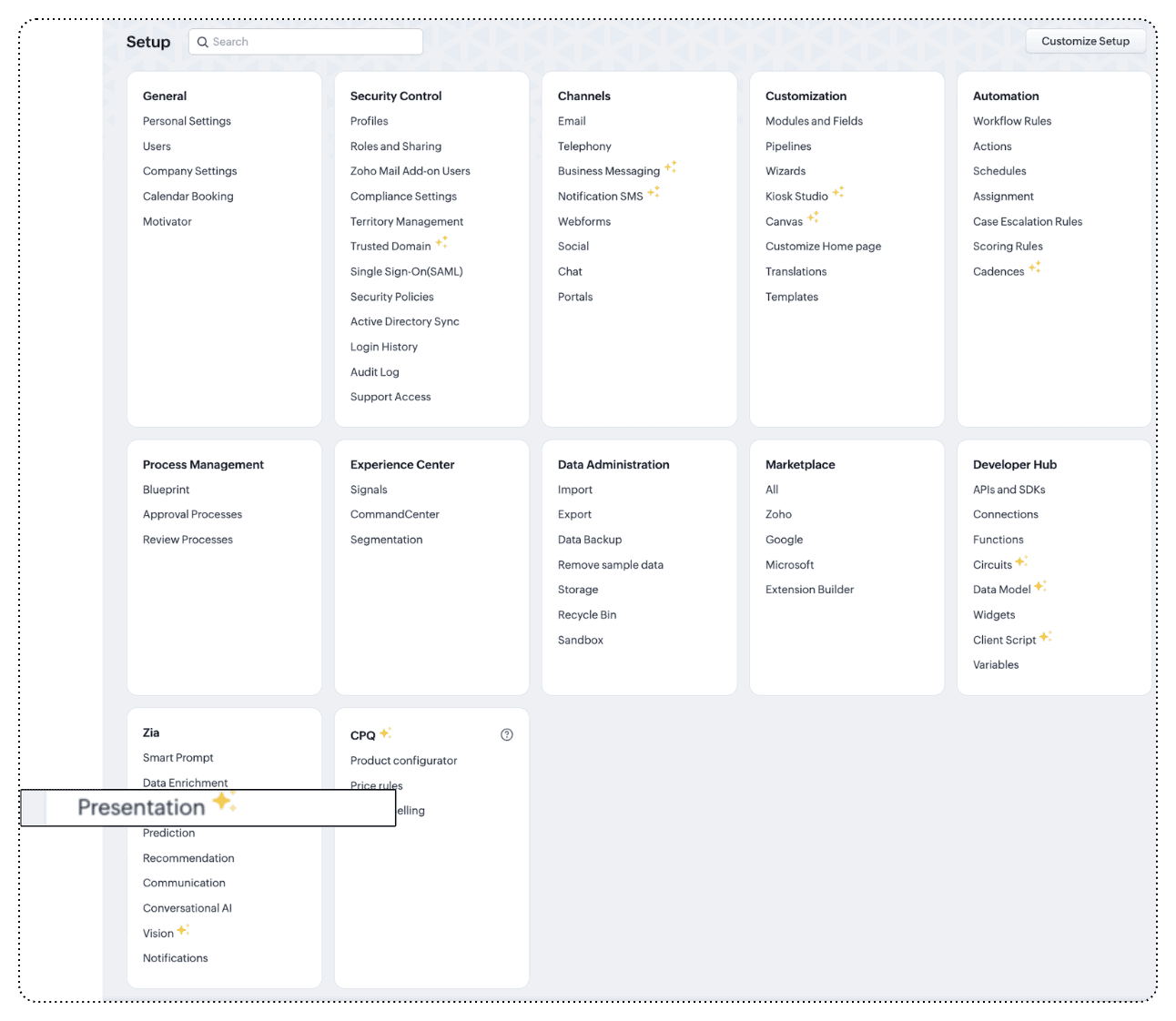
Task: Click the sparkle icon next to Kiosk Studio
Action: coord(838,192)
